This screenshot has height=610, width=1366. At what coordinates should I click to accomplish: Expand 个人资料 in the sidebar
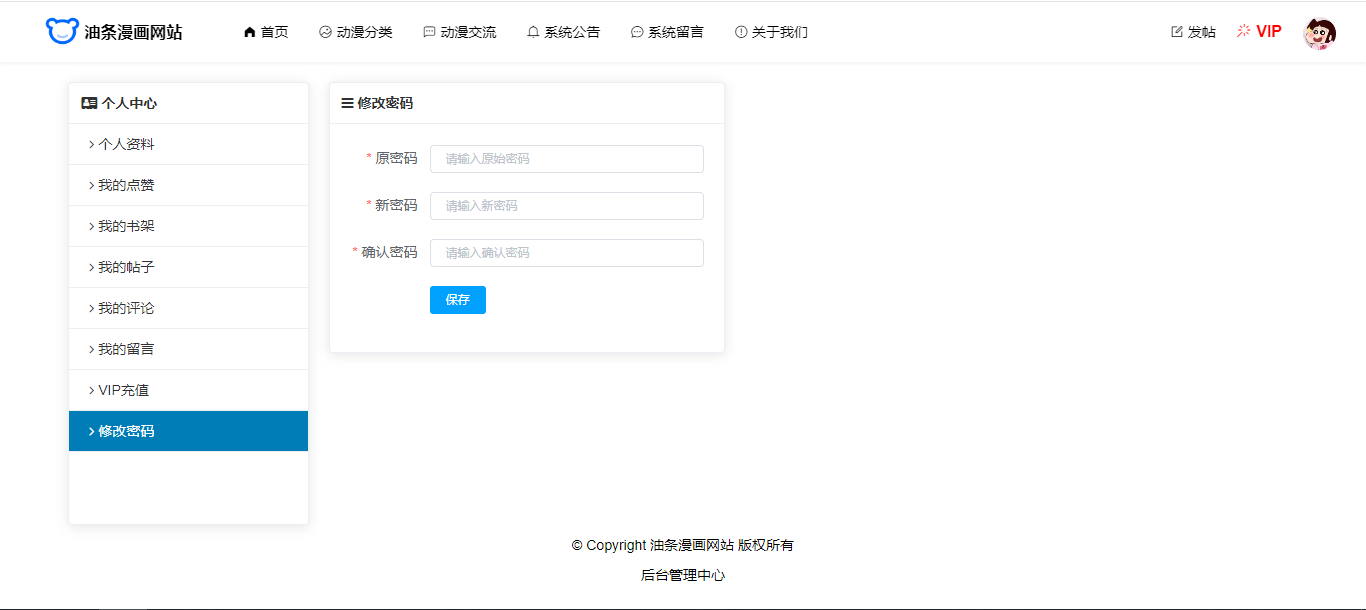126,144
